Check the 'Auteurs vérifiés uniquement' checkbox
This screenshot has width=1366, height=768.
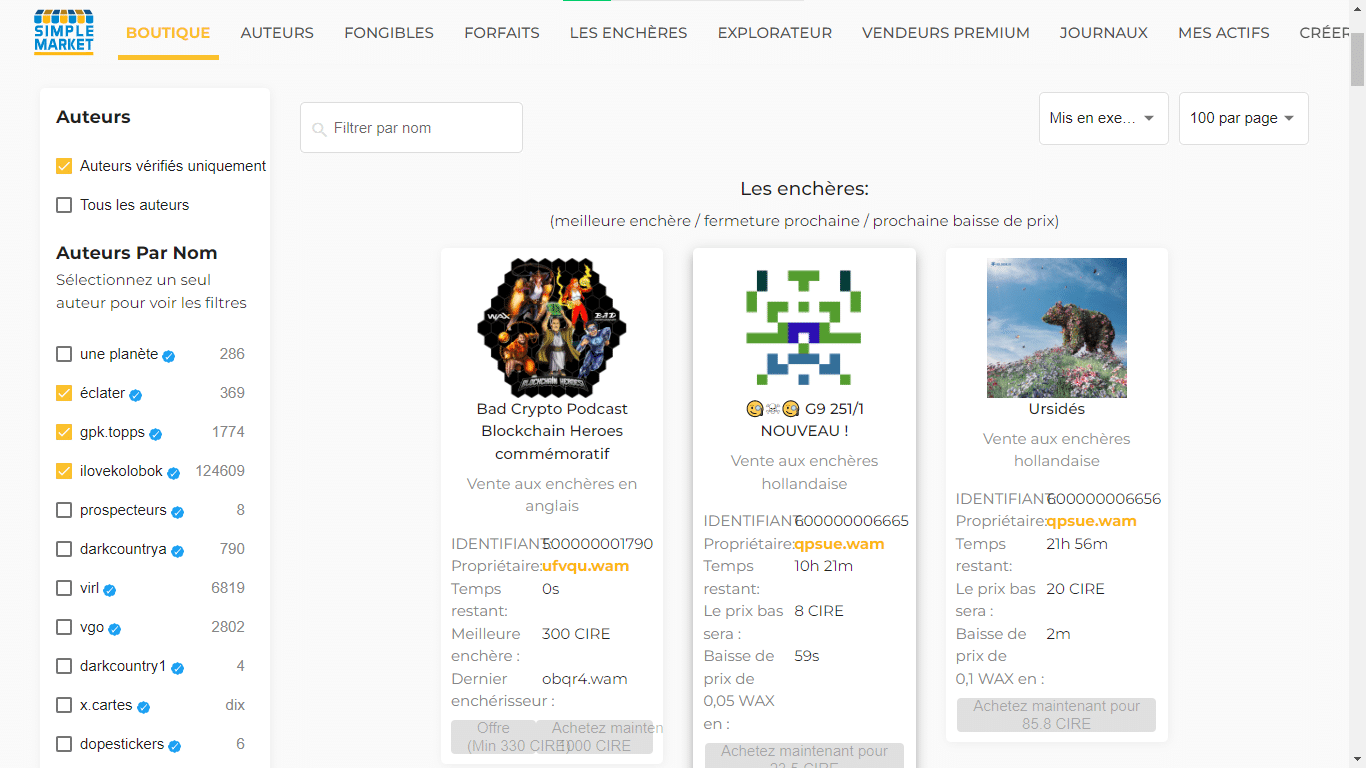coord(64,166)
